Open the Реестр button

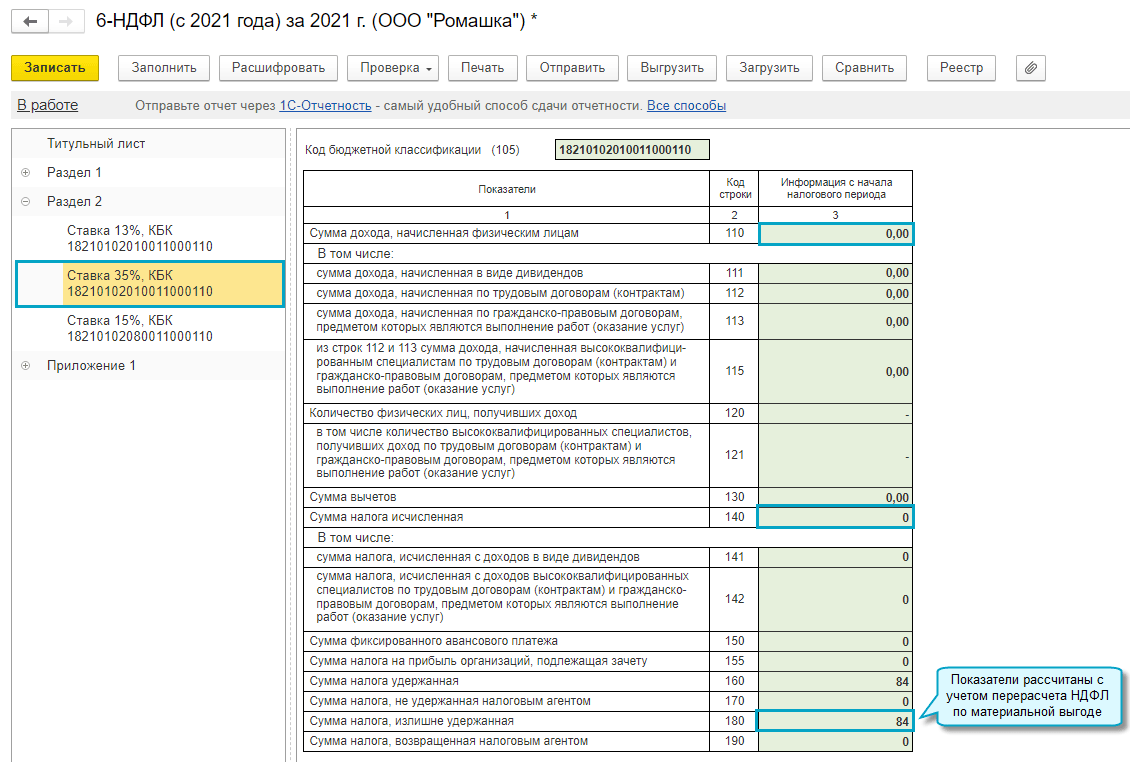961,68
